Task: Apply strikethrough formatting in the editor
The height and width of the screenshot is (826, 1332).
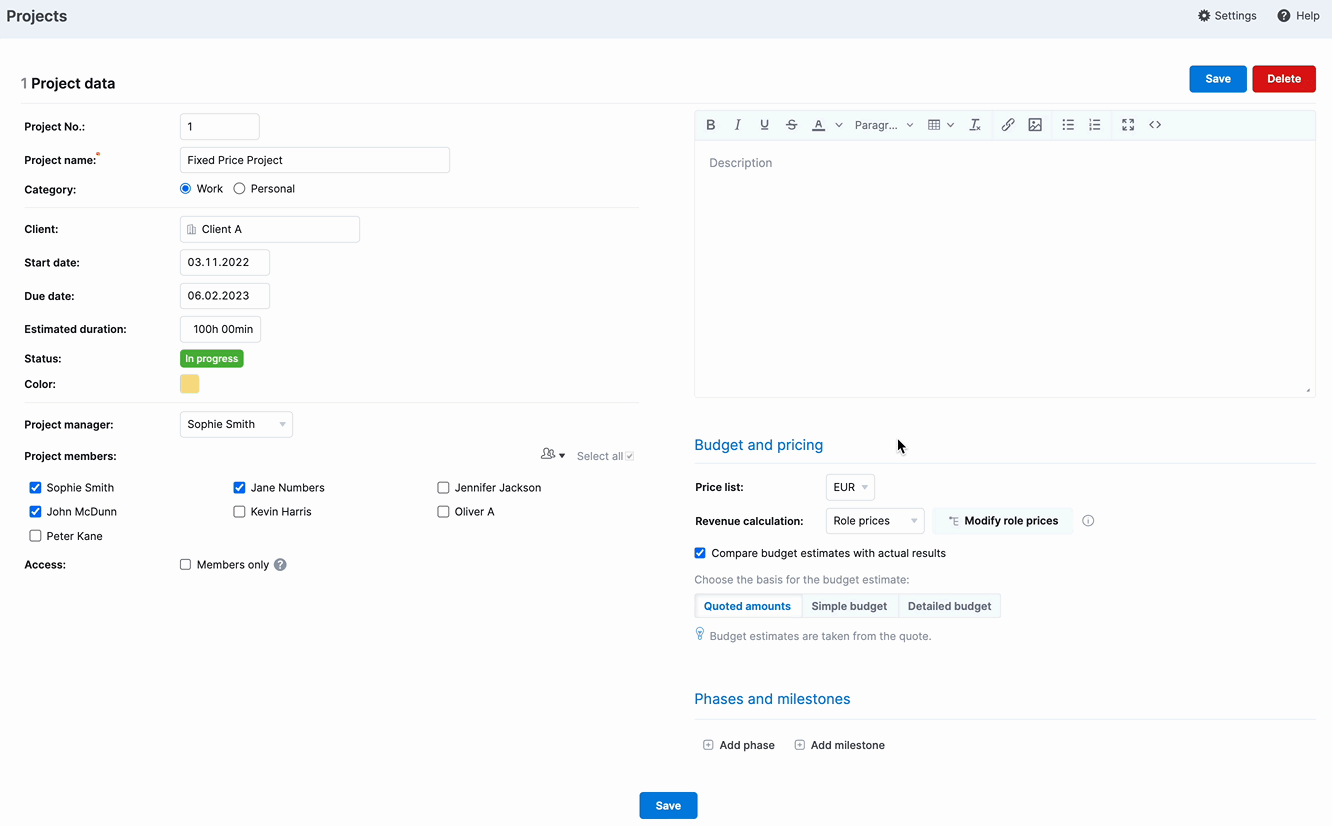Action: tap(791, 125)
